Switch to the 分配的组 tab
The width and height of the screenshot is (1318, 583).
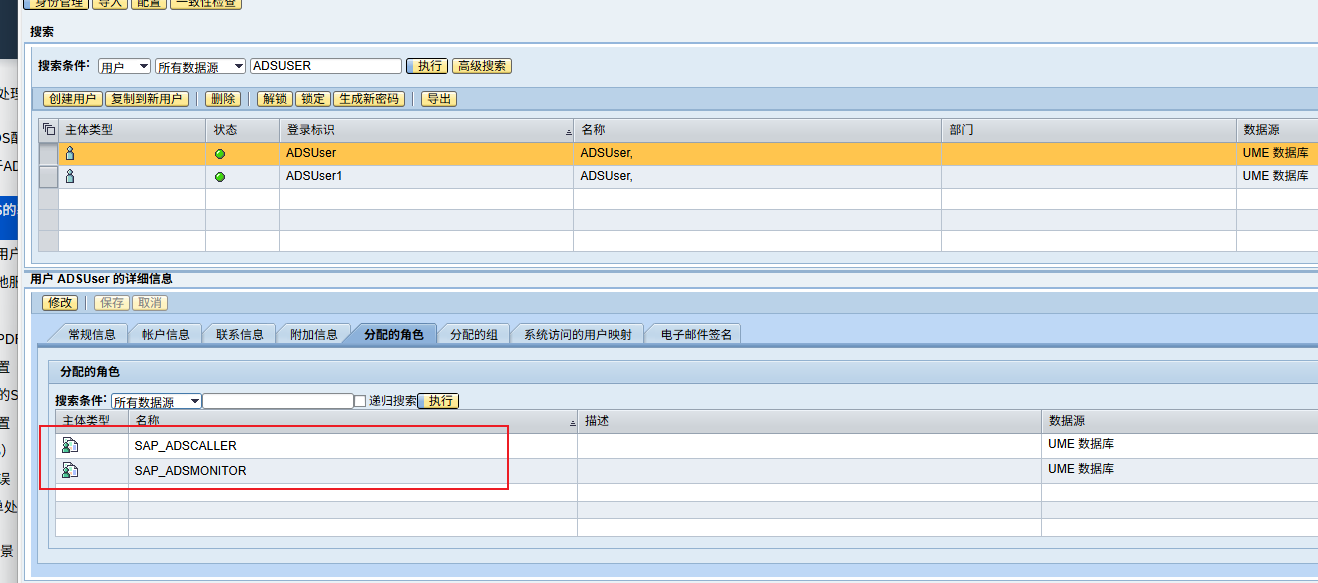point(474,334)
